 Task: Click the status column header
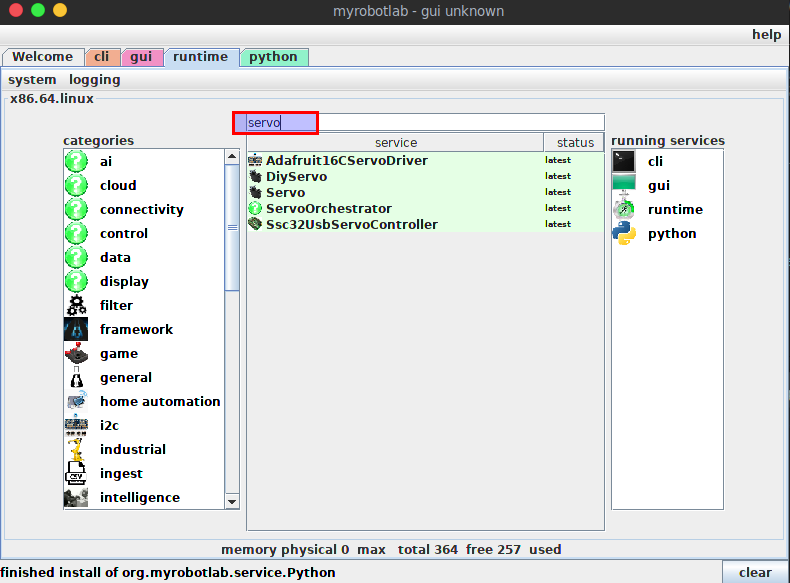[x=574, y=143]
